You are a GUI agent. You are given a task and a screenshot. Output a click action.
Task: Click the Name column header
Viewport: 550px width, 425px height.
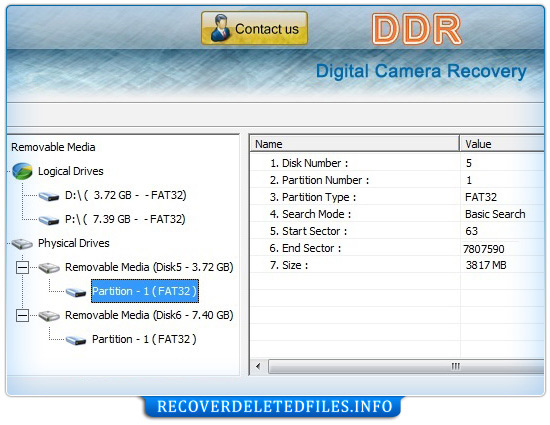pyautogui.click(x=355, y=144)
